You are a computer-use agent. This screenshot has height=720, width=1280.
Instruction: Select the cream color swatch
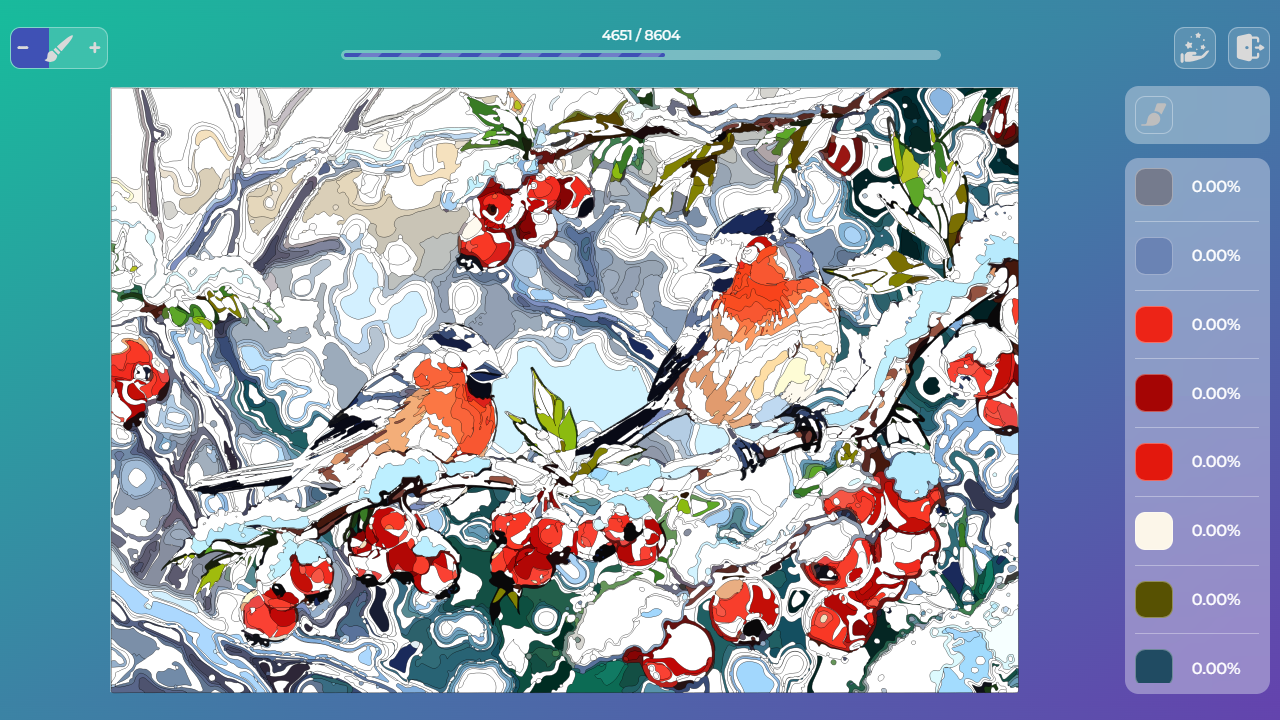1154,531
